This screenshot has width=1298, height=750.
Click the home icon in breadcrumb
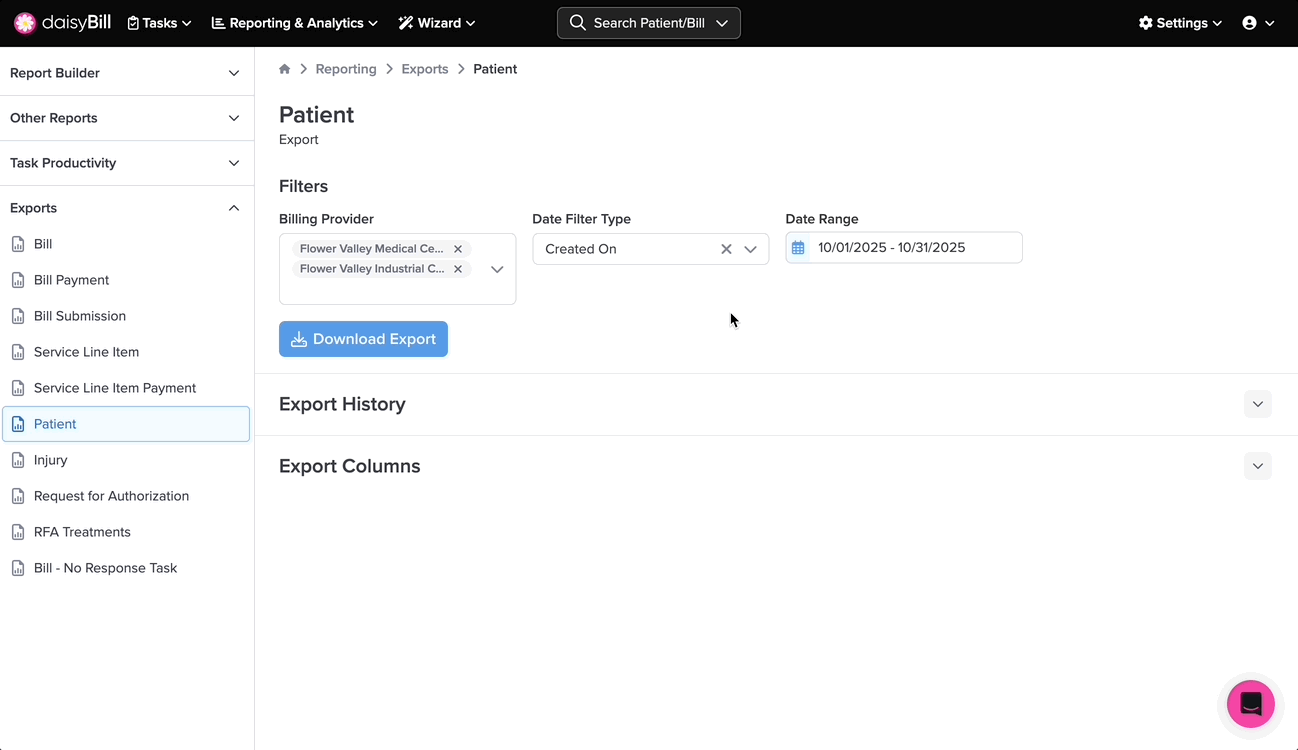(285, 69)
